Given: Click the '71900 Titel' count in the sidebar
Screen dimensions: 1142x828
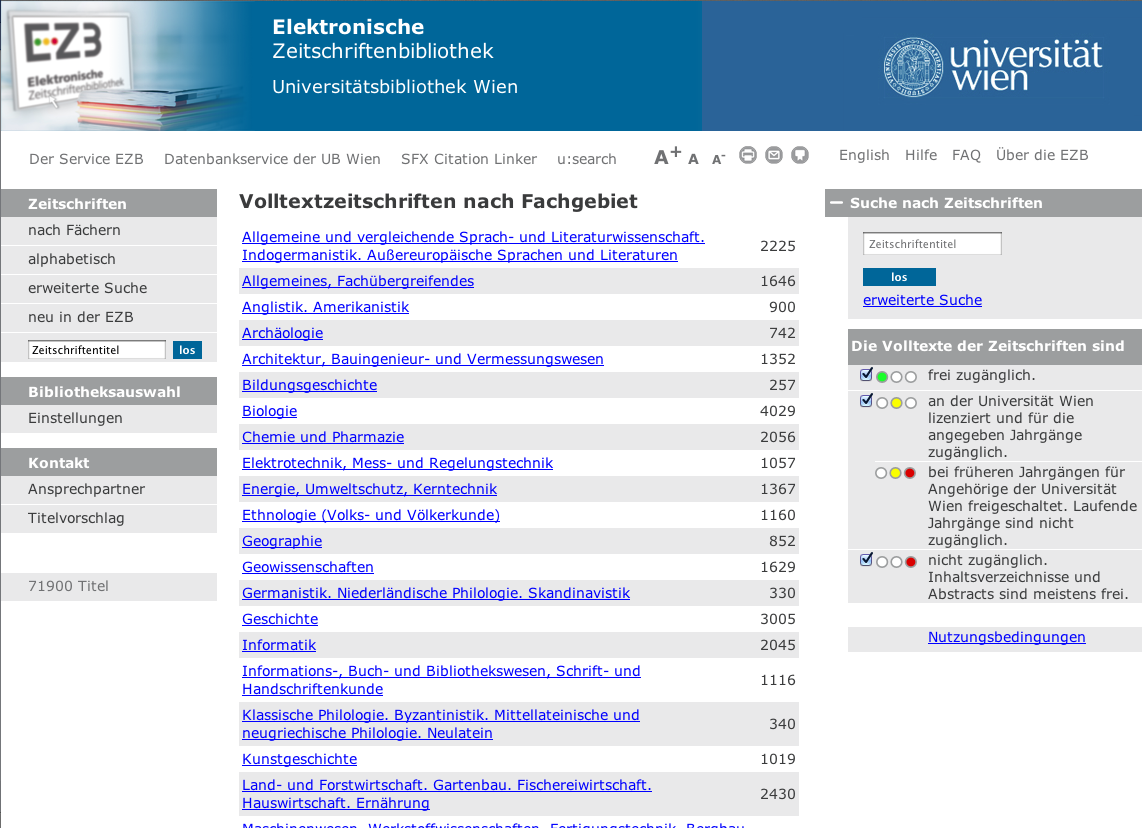Looking at the screenshot, I should click(x=68, y=586).
